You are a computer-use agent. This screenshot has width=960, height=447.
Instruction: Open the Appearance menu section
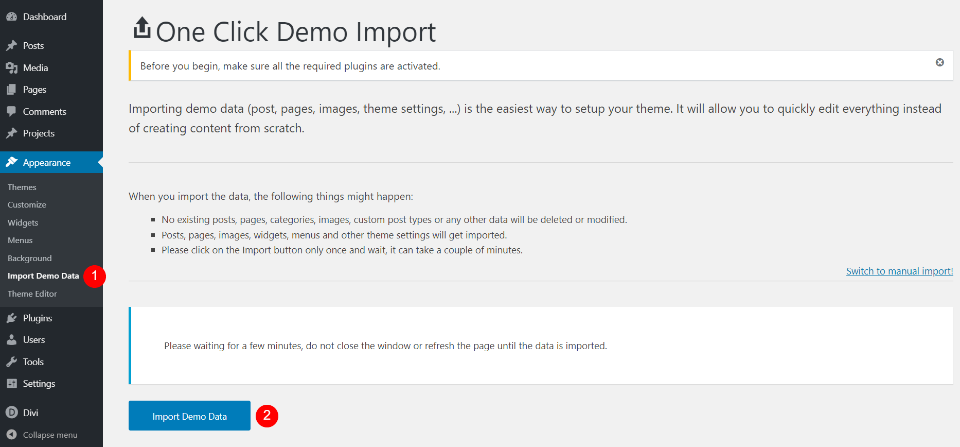pyautogui.click(x=46, y=162)
